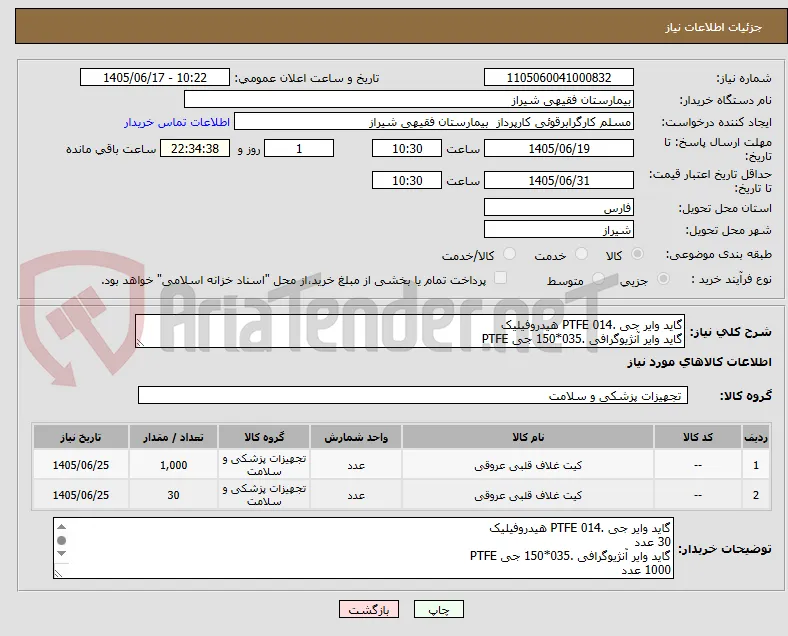This screenshot has width=788, height=636.
Task: Click the اطلاعات کالاهای مورد نیاز section heading
Action: point(699,362)
